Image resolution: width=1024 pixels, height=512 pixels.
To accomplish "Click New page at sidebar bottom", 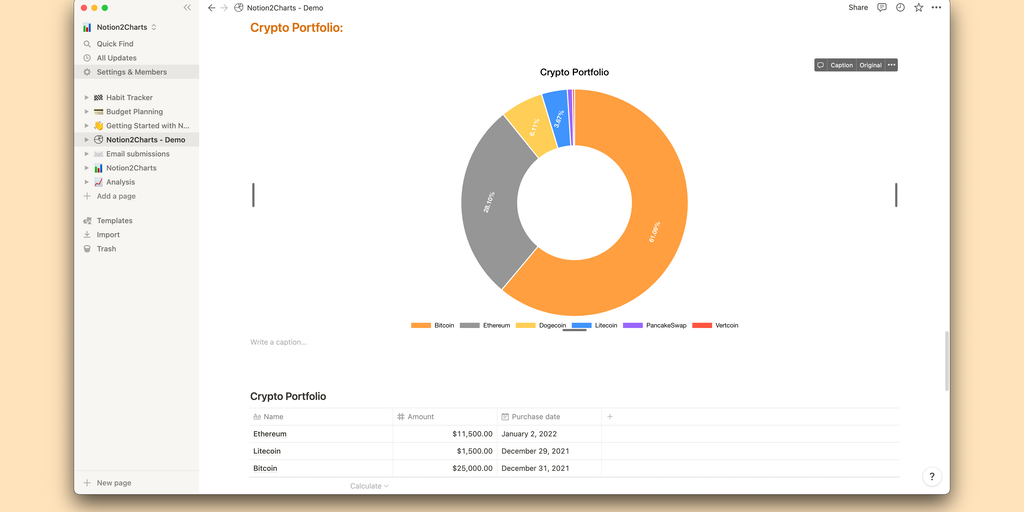I will tap(114, 483).
